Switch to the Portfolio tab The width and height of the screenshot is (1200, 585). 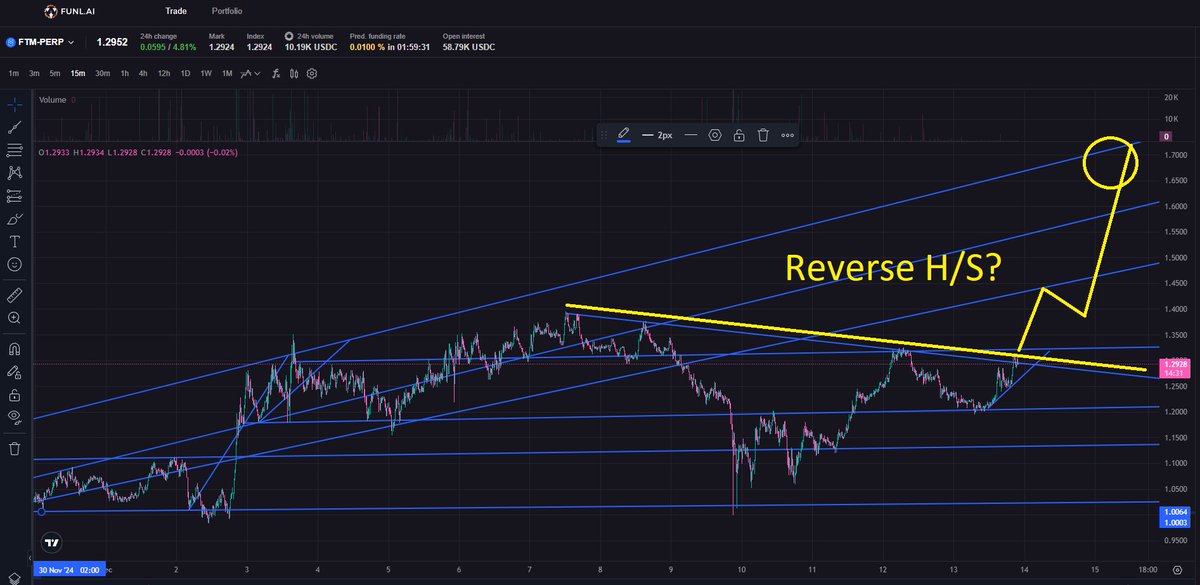tap(227, 11)
